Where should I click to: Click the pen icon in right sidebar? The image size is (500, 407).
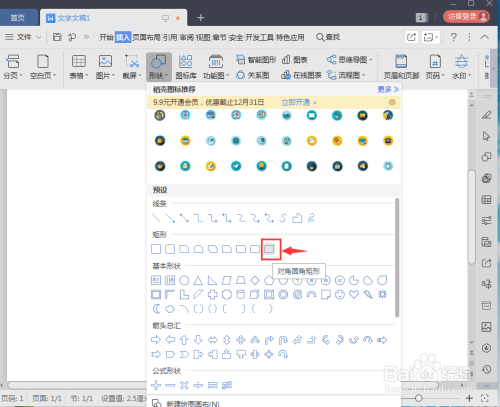[486, 115]
